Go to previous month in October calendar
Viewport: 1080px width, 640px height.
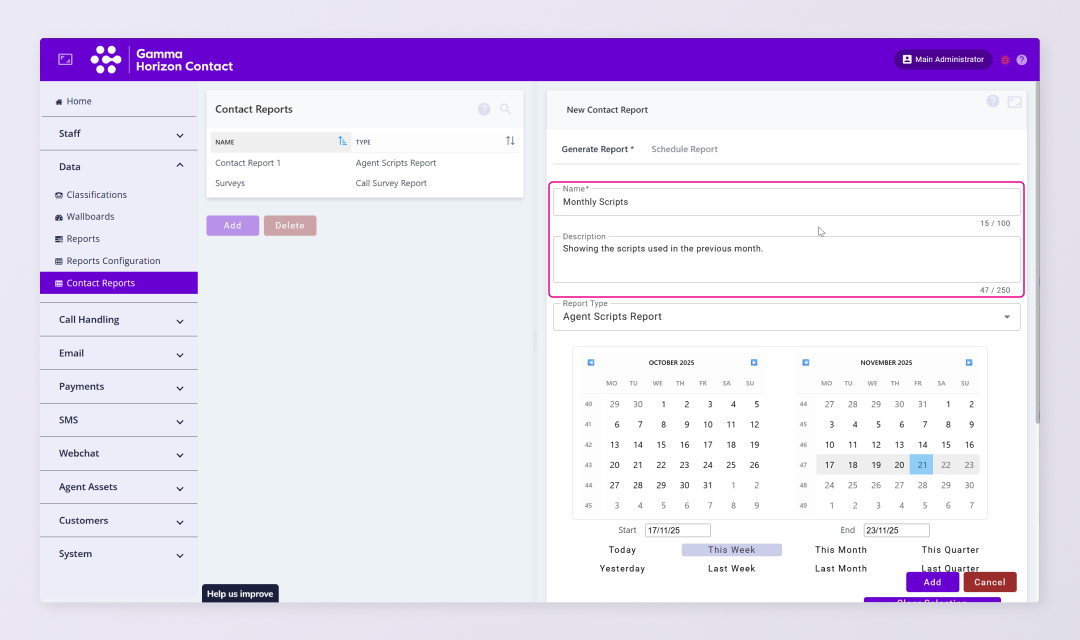click(591, 362)
